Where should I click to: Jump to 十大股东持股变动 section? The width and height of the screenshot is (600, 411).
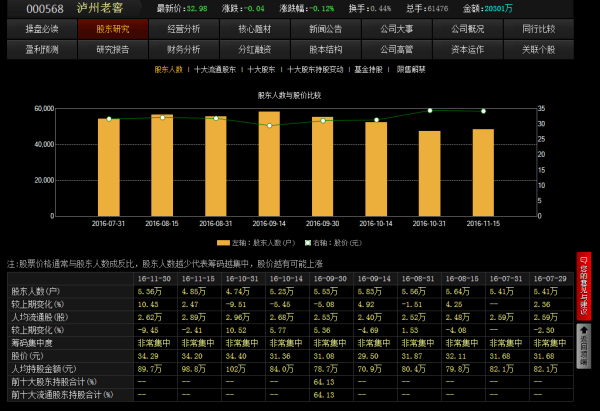[x=315, y=70]
